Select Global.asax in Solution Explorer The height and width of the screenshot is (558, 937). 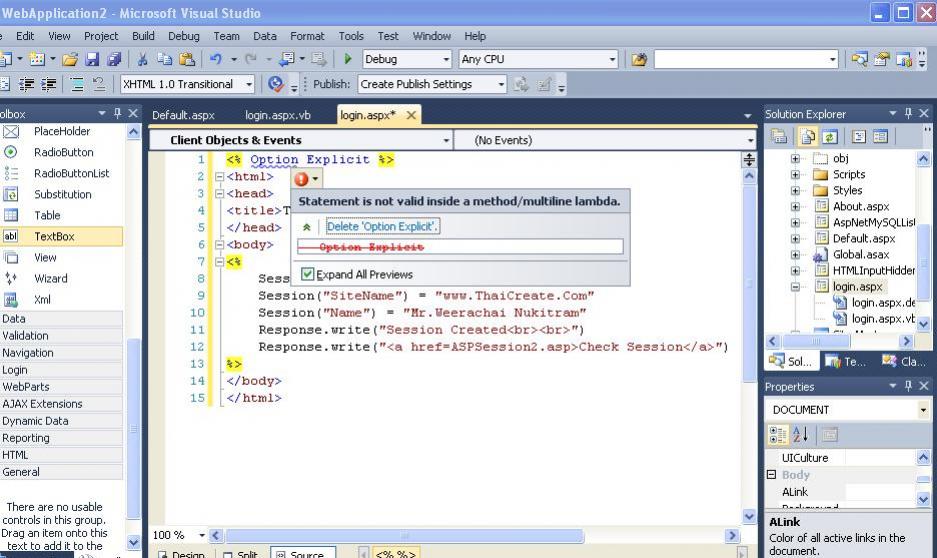pos(861,255)
